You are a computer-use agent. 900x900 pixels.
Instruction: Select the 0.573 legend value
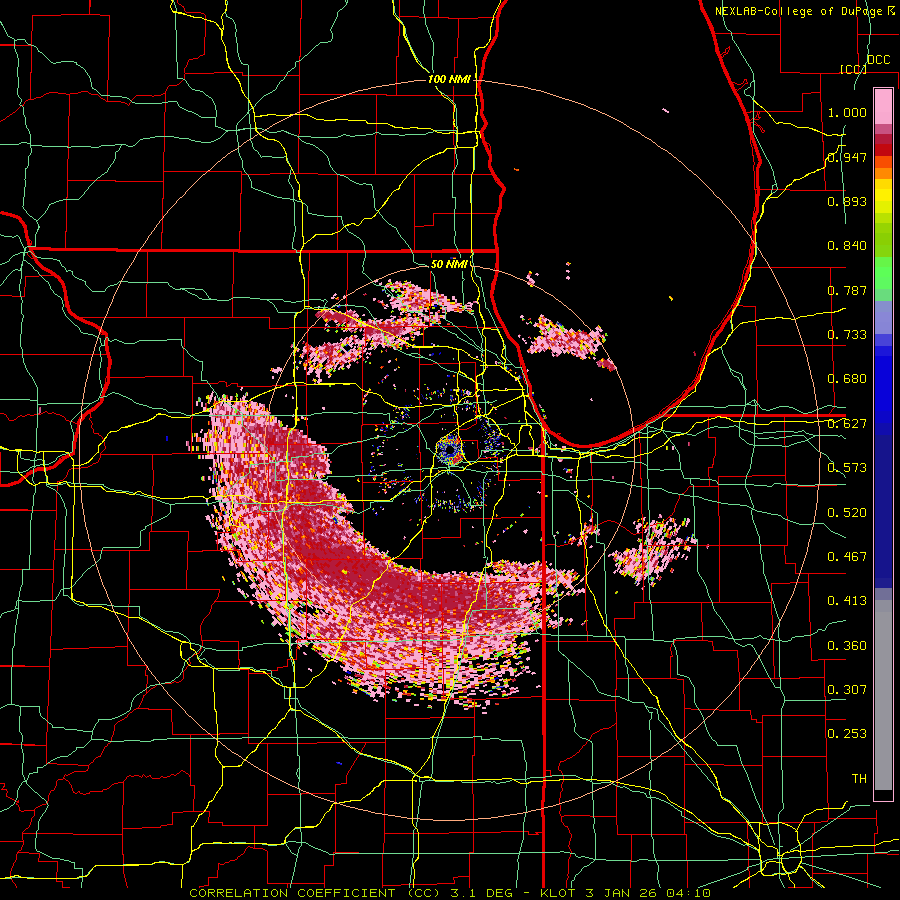847,468
